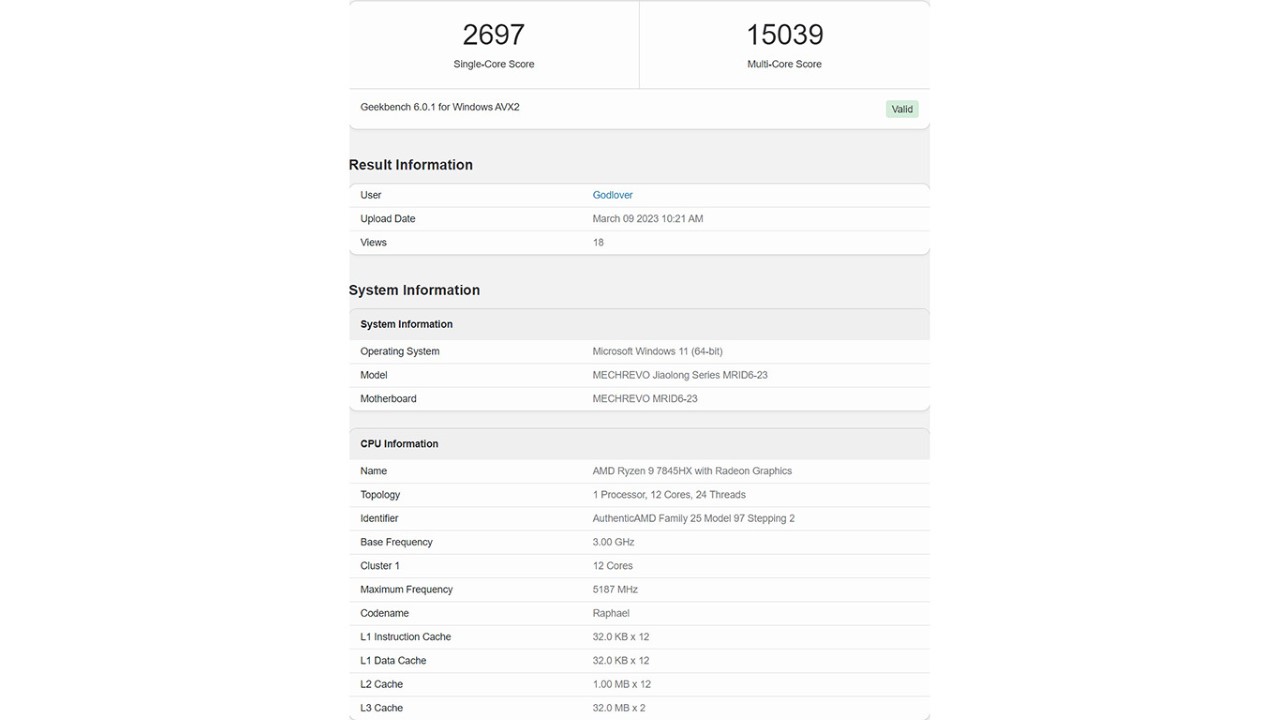Viewport: 1280px width, 720px height.
Task: Select the Multi-Core Score value 15039
Action: [783, 34]
